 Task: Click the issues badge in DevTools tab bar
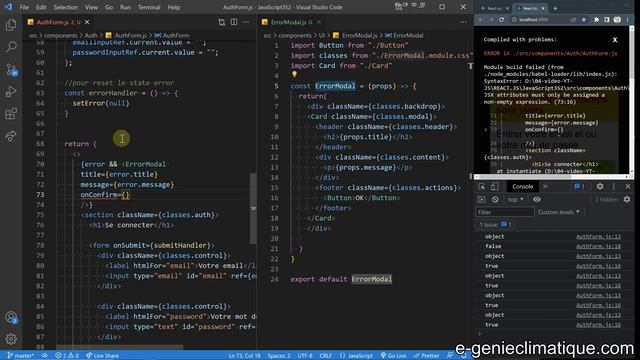click(x=579, y=187)
